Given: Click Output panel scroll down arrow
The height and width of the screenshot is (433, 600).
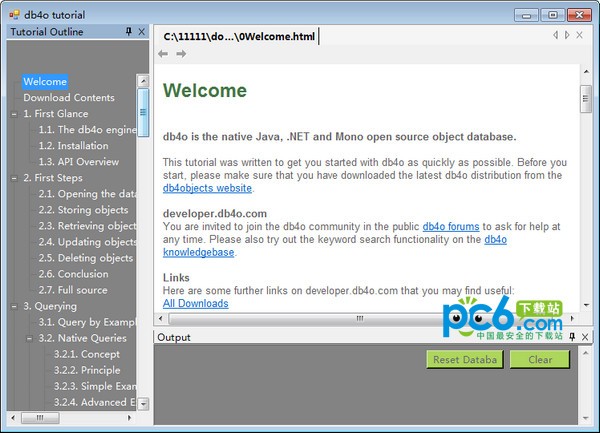Looking at the screenshot, I should (586, 418).
